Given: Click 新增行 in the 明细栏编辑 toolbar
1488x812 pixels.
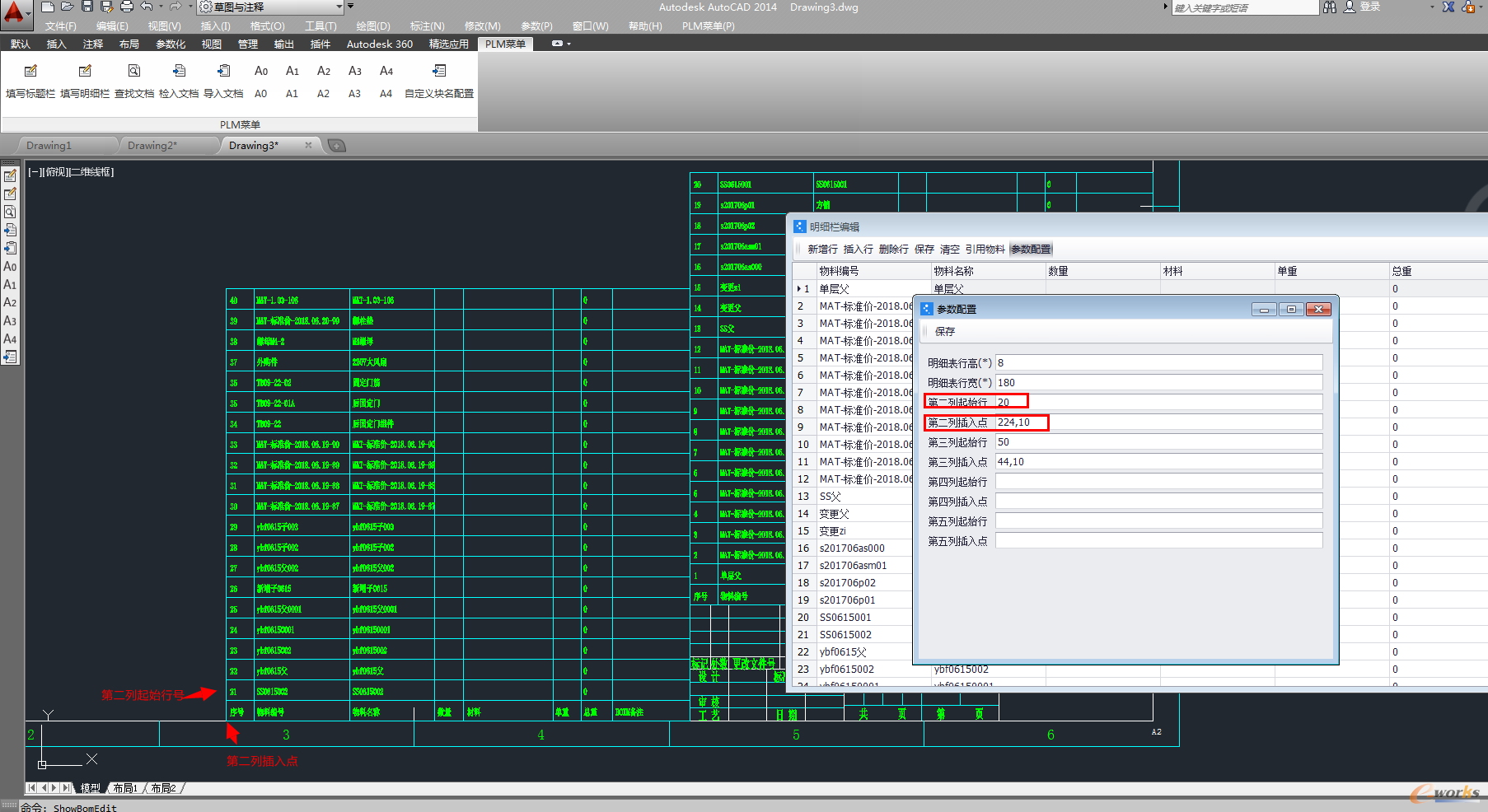Looking at the screenshot, I should (x=822, y=250).
